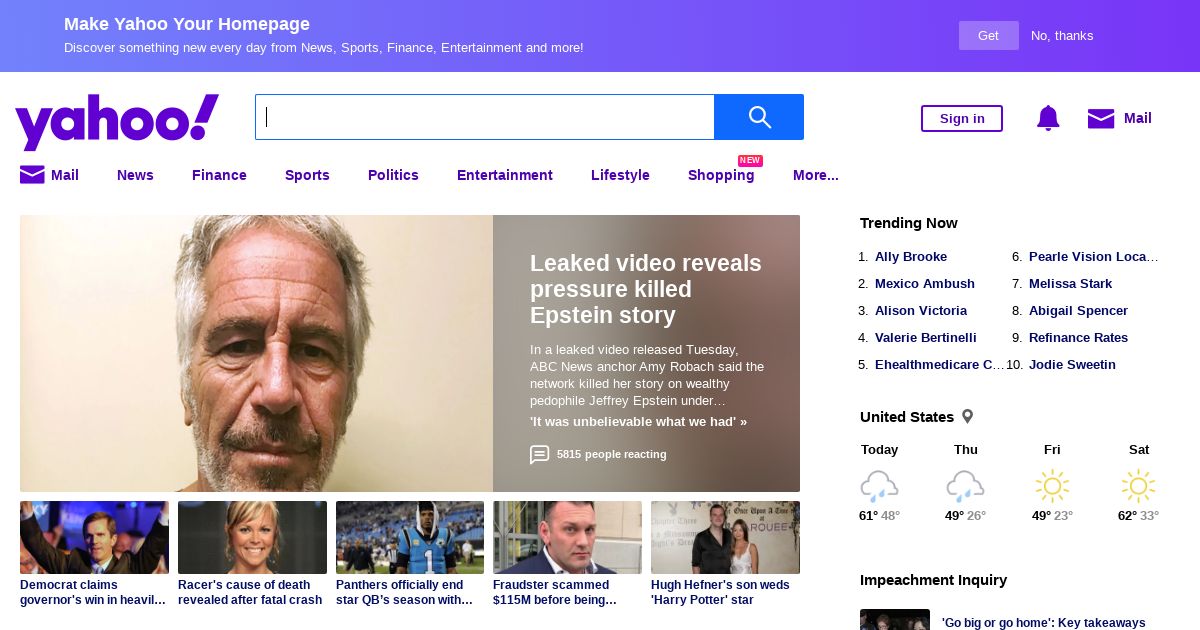The width and height of the screenshot is (1200, 630).
Task: Click Panthers officially end star QB's headline
Action: [404, 592]
